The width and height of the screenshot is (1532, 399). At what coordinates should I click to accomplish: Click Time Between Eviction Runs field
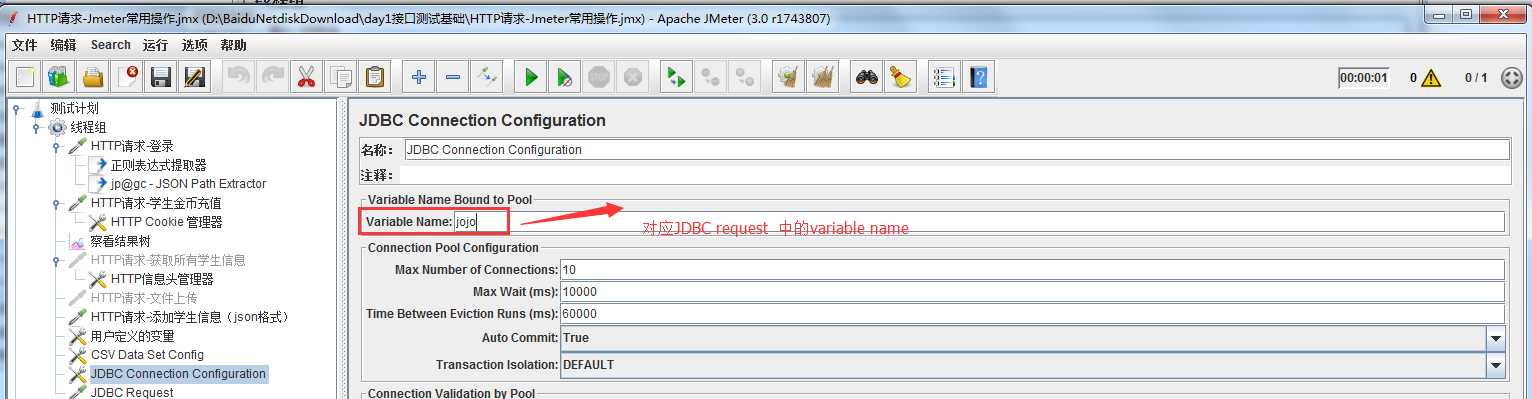(x=1032, y=314)
